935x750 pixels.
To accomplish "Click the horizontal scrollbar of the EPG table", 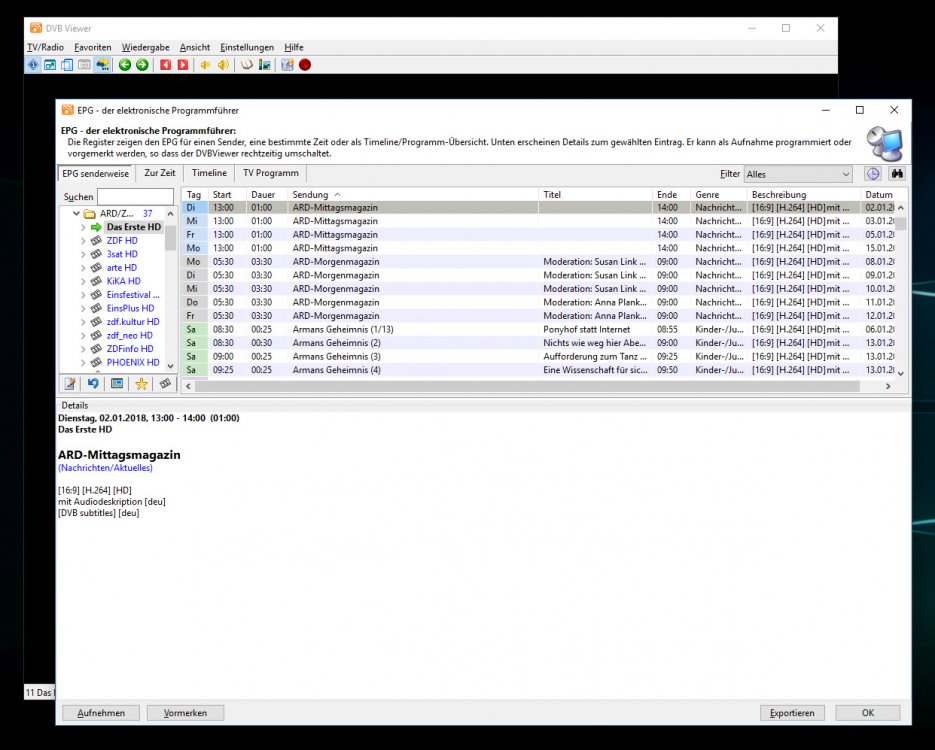I will pos(527,386).
